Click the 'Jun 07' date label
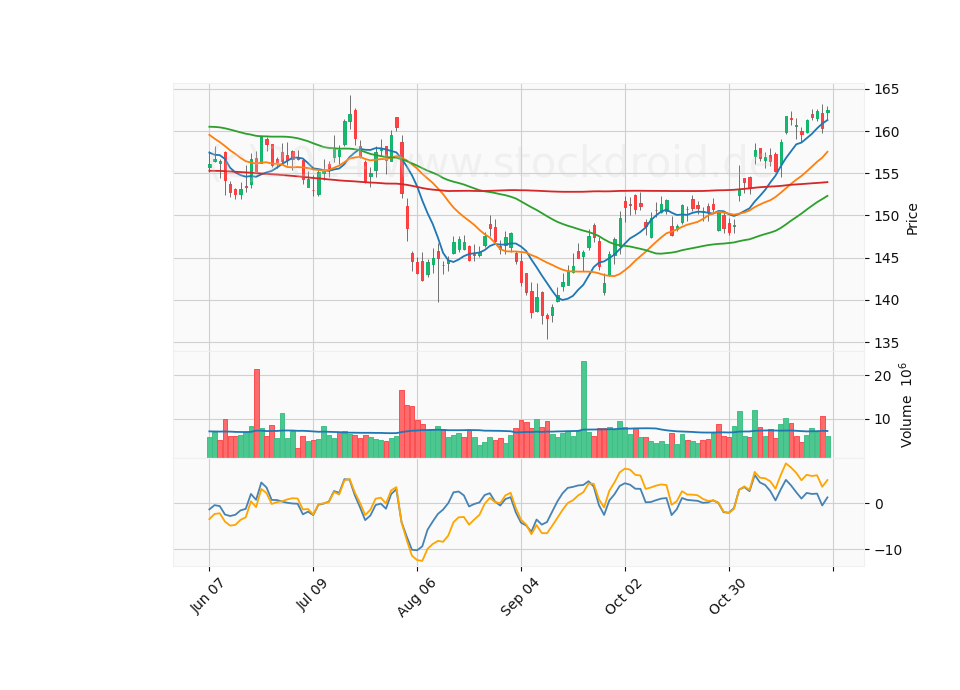The width and height of the screenshot is (960, 690). coord(207,596)
